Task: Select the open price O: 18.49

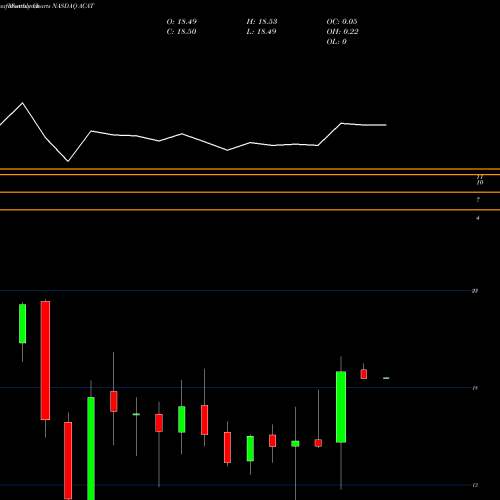Action: (182, 22)
